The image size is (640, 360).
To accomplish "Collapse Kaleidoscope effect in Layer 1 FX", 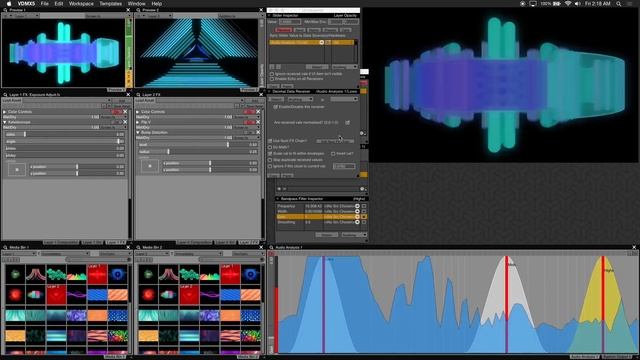I will 5,122.
